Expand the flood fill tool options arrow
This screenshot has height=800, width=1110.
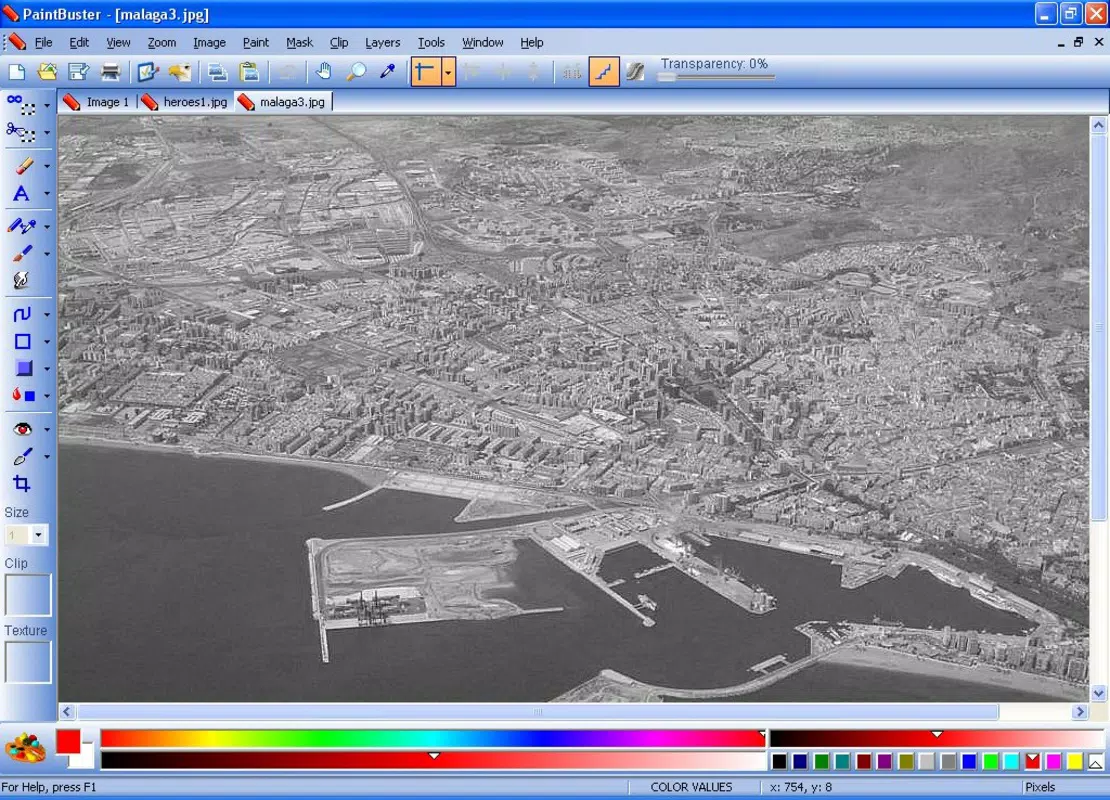coord(47,396)
